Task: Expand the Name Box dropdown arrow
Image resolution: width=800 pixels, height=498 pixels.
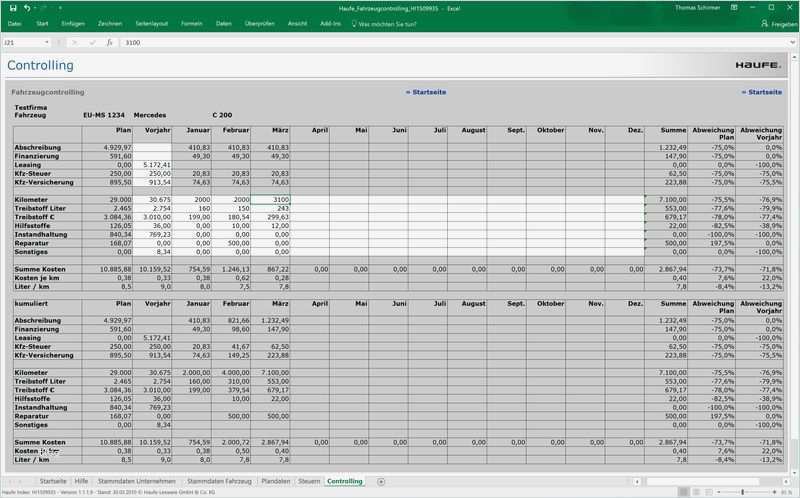Action: 46,42
